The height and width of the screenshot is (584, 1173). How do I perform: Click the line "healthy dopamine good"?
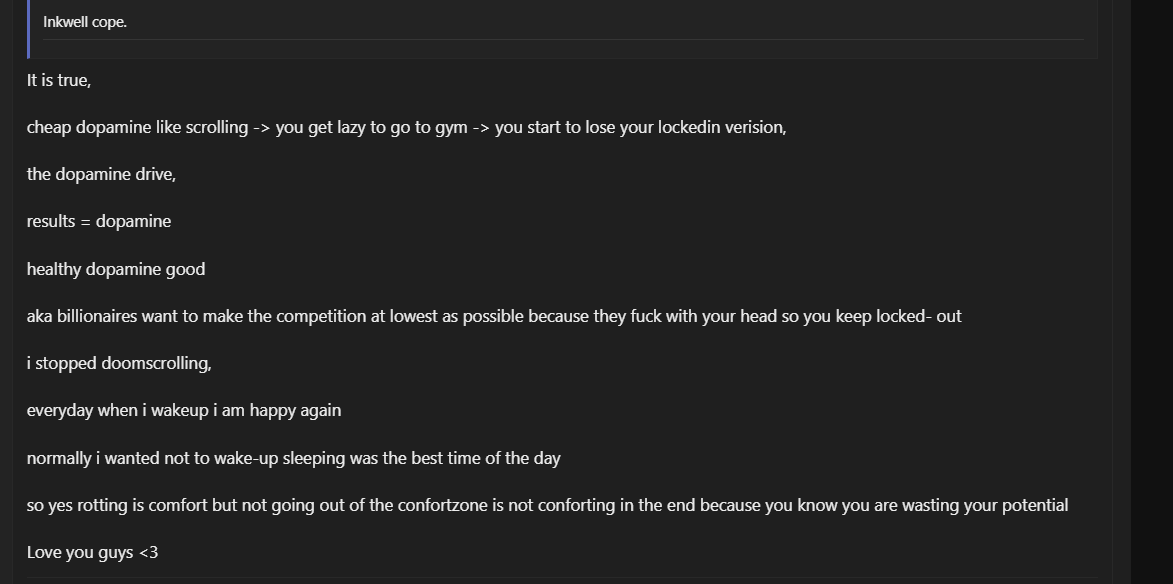point(116,269)
